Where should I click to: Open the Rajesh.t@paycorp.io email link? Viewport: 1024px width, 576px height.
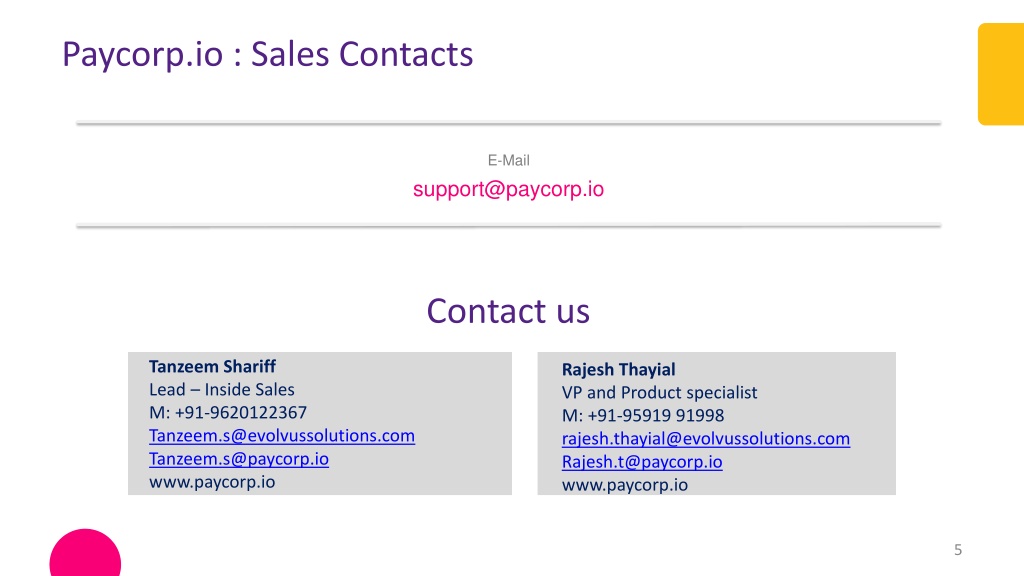click(x=642, y=462)
